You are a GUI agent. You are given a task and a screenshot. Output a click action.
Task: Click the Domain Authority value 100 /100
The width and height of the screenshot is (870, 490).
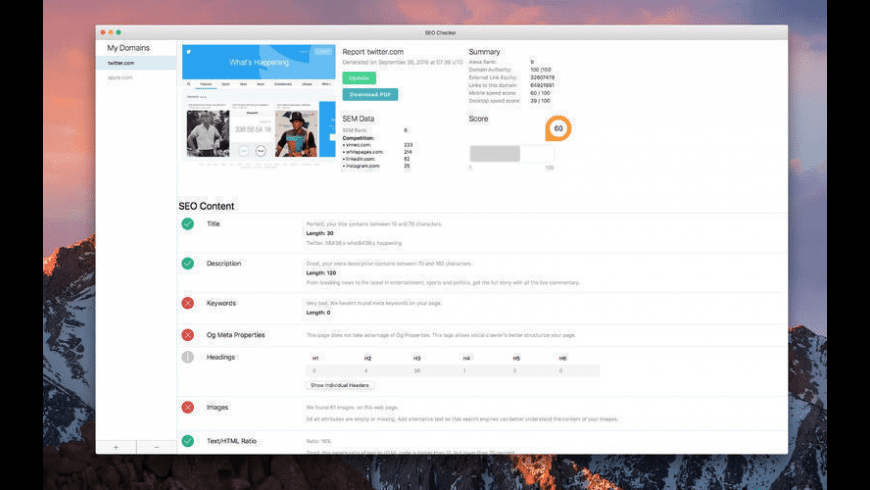[540, 70]
